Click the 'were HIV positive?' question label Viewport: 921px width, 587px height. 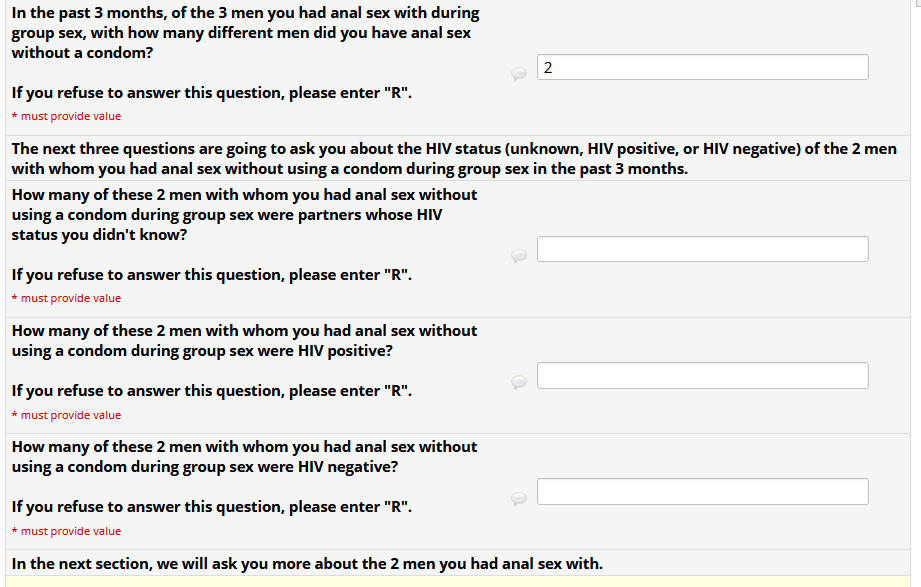tap(244, 340)
